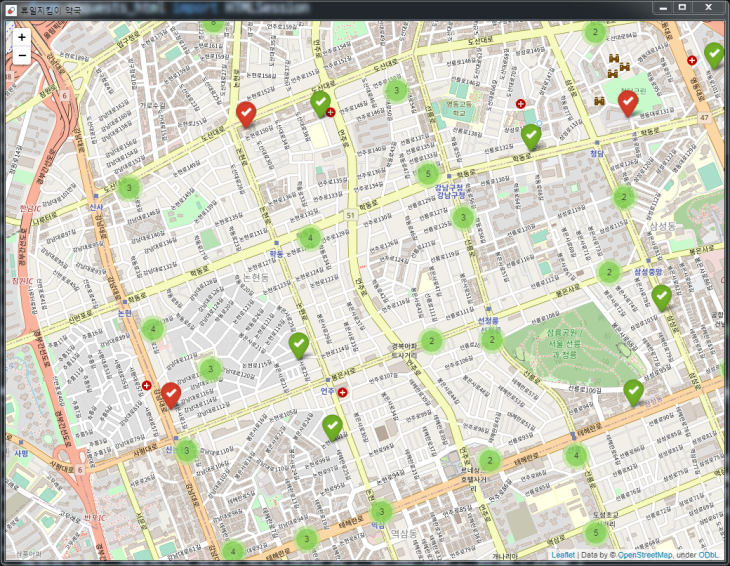This screenshot has width=730, height=566.
Task: Zoom in with the plus button
Action: tap(22, 37)
